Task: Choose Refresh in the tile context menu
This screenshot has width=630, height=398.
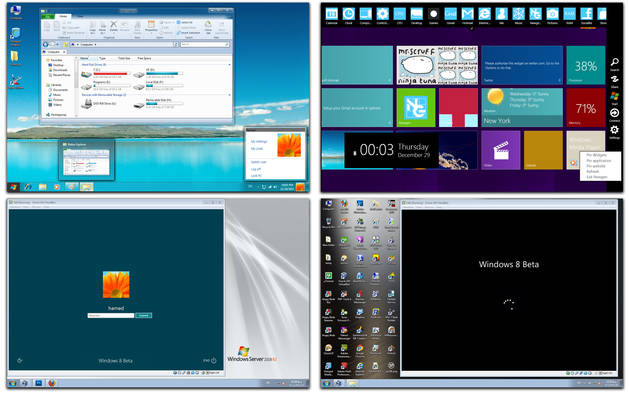Action: [x=592, y=171]
